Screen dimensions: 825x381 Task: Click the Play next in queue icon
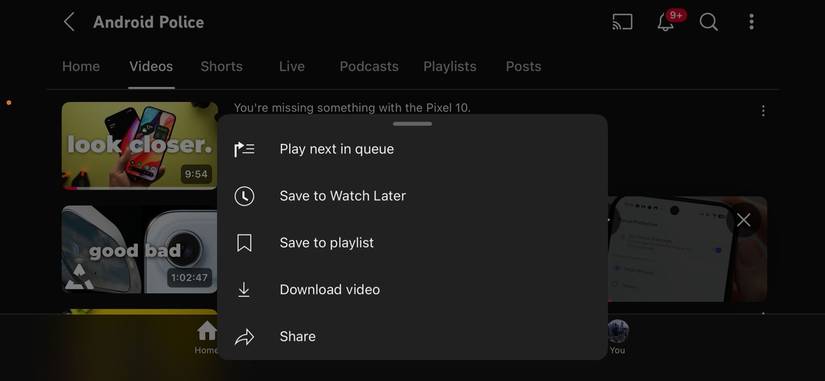[244, 149]
